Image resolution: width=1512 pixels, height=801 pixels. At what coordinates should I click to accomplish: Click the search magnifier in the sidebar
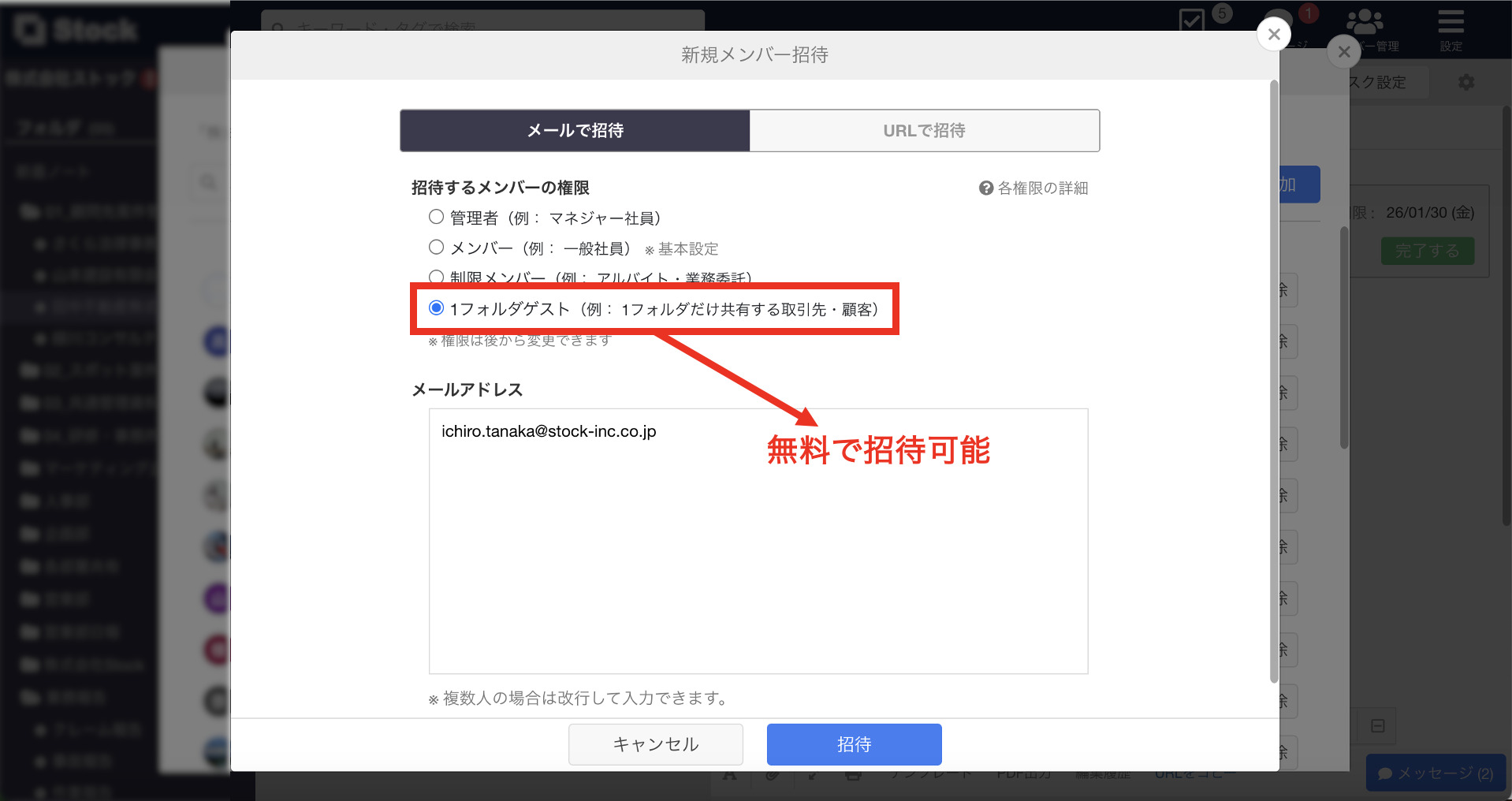coord(207,182)
